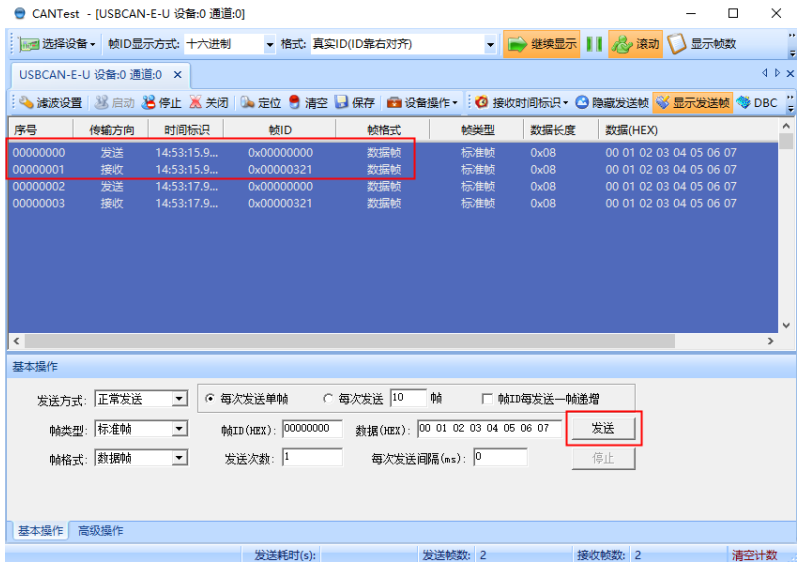800x563 pixels.
Task: Click the 定位 locate icon
Action: click(262, 103)
